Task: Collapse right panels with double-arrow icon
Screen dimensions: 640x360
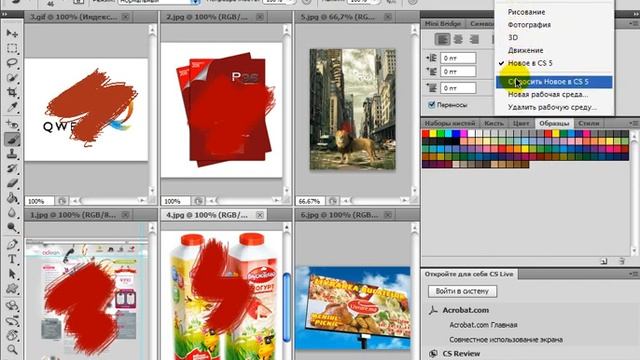Action: [x=635, y=14]
